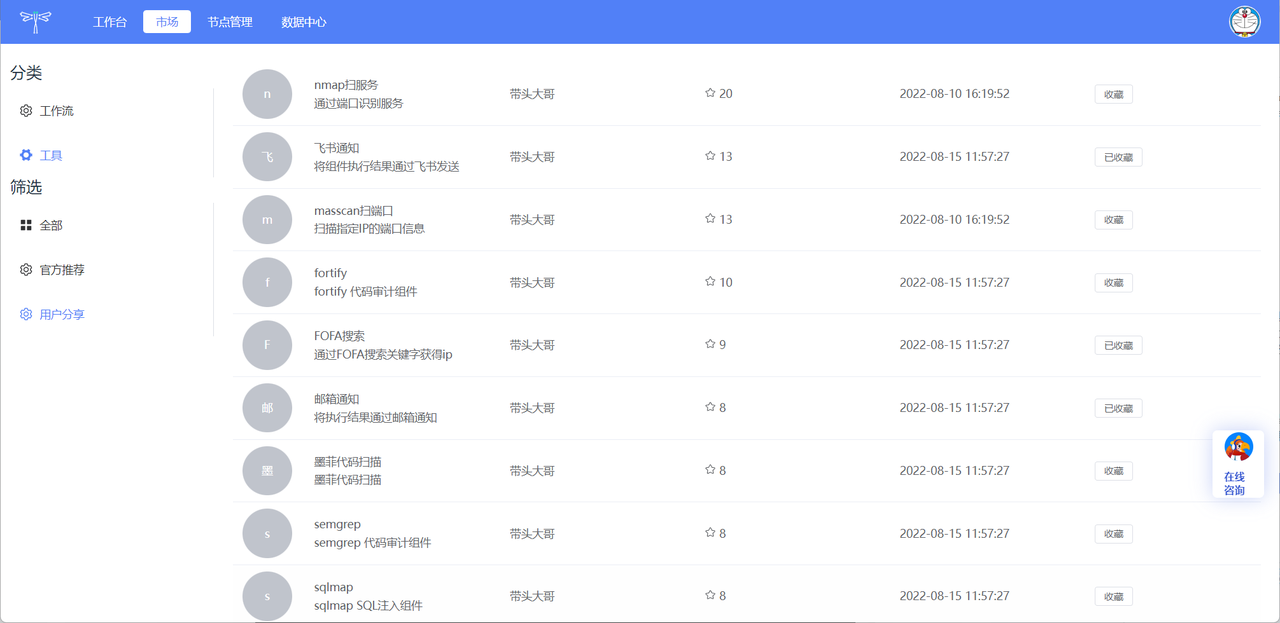Choose 工作流 category in sidebar
1280x623 pixels.
[x=56, y=111]
